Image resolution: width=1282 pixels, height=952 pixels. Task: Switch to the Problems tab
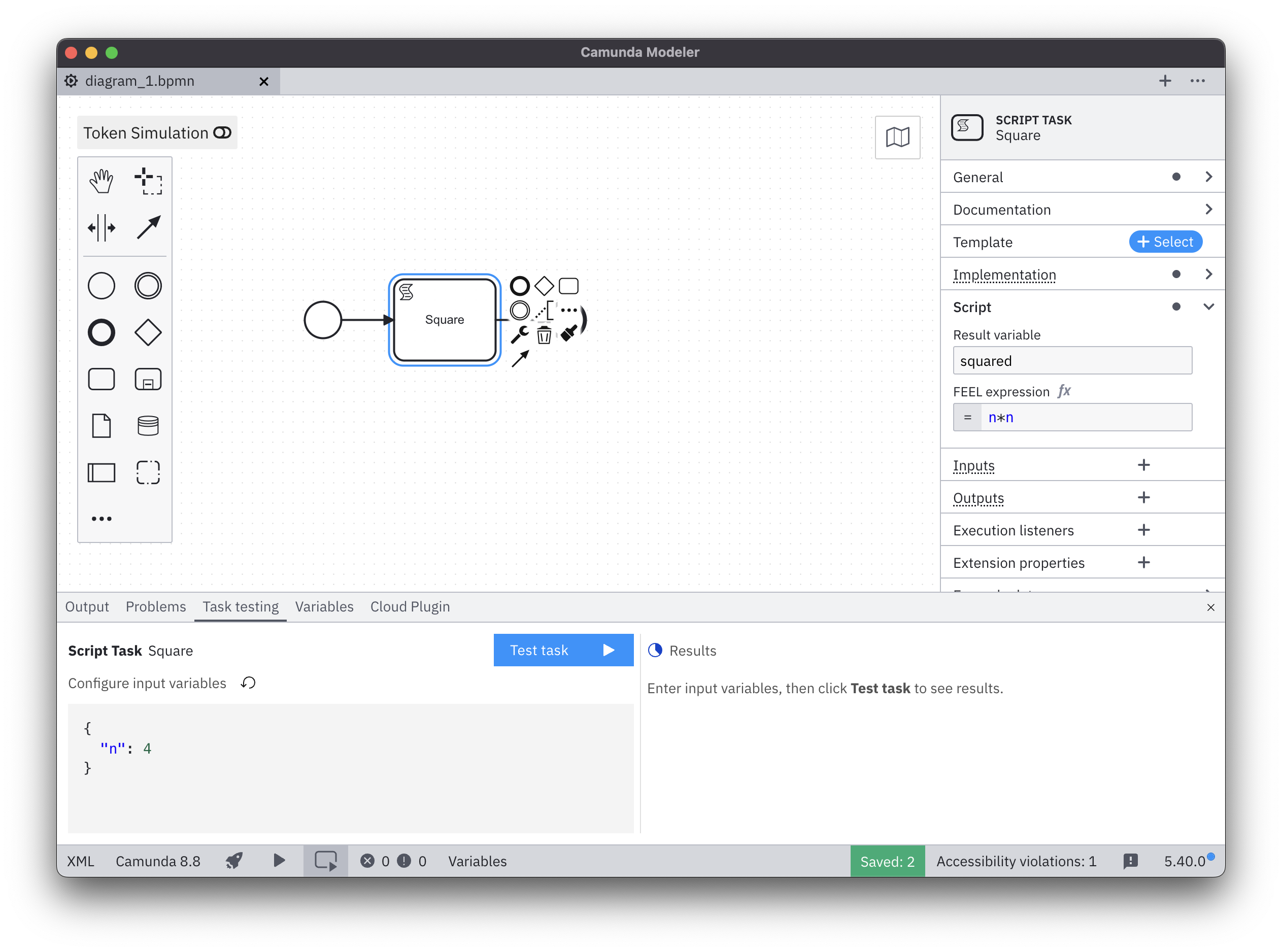(156, 606)
